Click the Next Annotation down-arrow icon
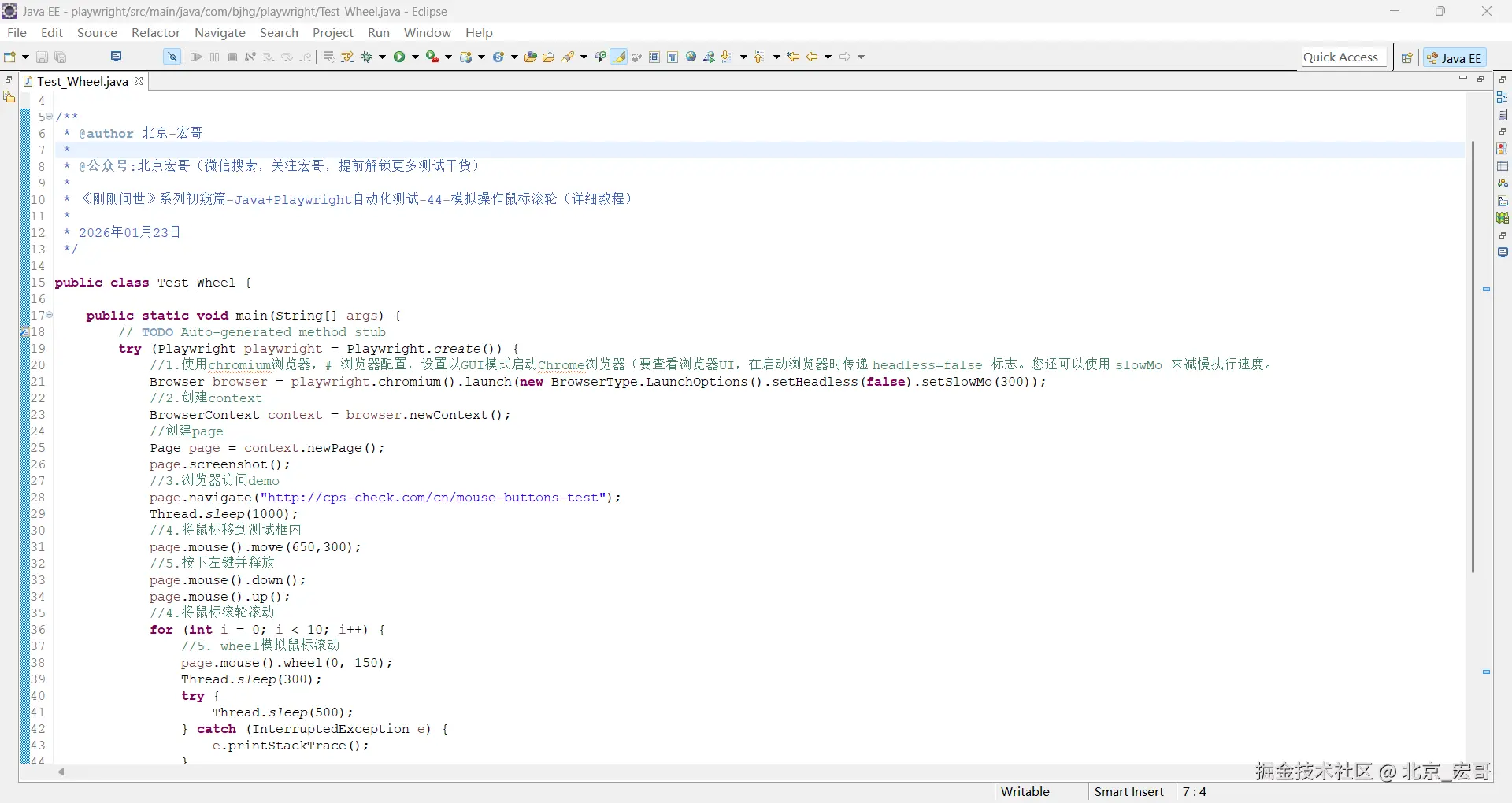The height and width of the screenshot is (803, 1512). [x=727, y=57]
